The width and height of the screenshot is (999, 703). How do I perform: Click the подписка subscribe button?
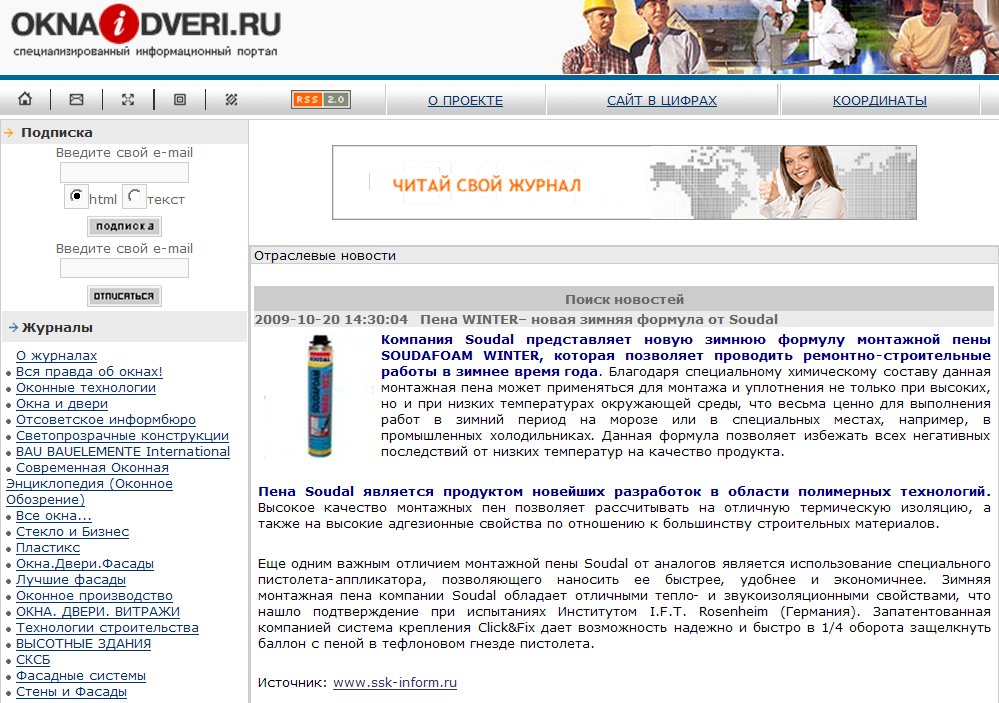(x=124, y=226)
